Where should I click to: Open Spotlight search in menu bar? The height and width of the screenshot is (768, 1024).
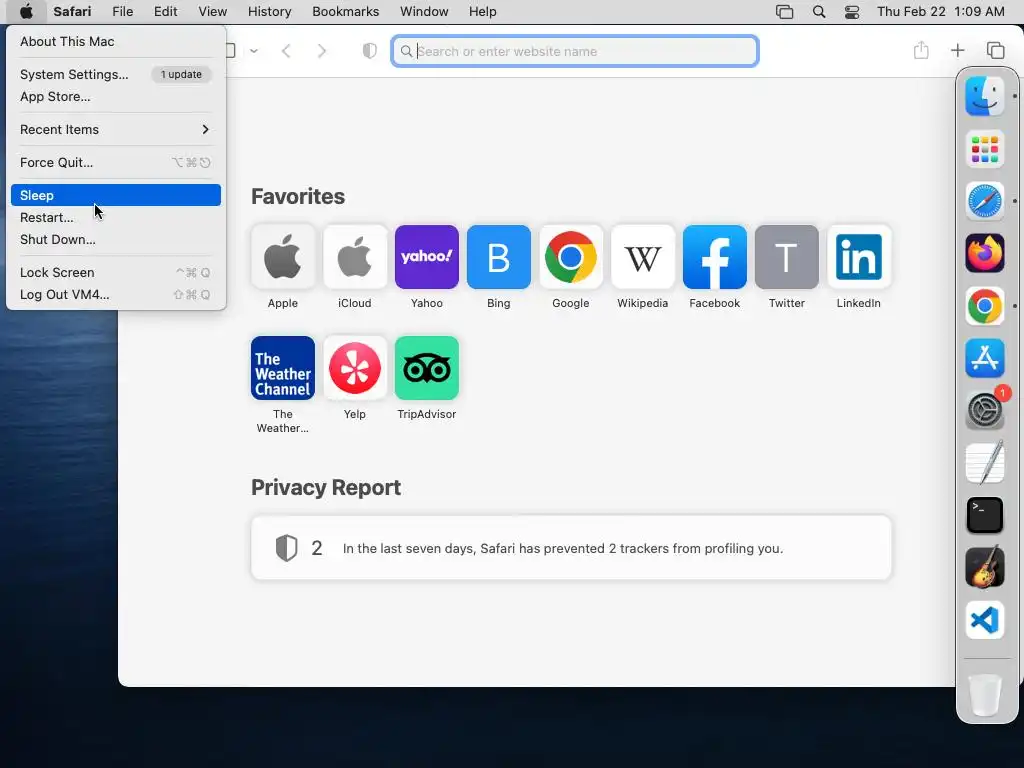tap(819, 12)
